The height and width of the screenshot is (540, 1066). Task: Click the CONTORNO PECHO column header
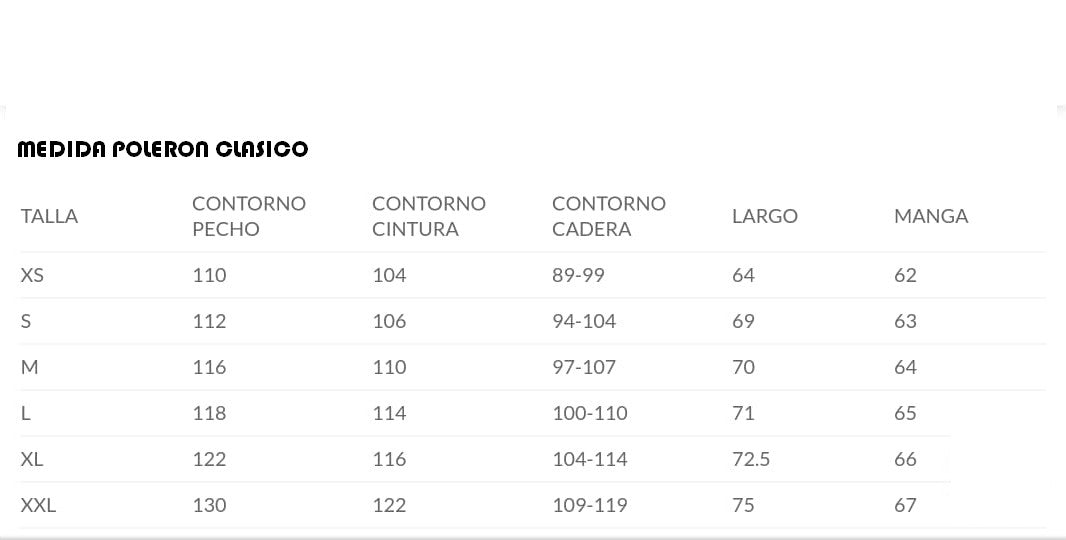pos(249,216)
